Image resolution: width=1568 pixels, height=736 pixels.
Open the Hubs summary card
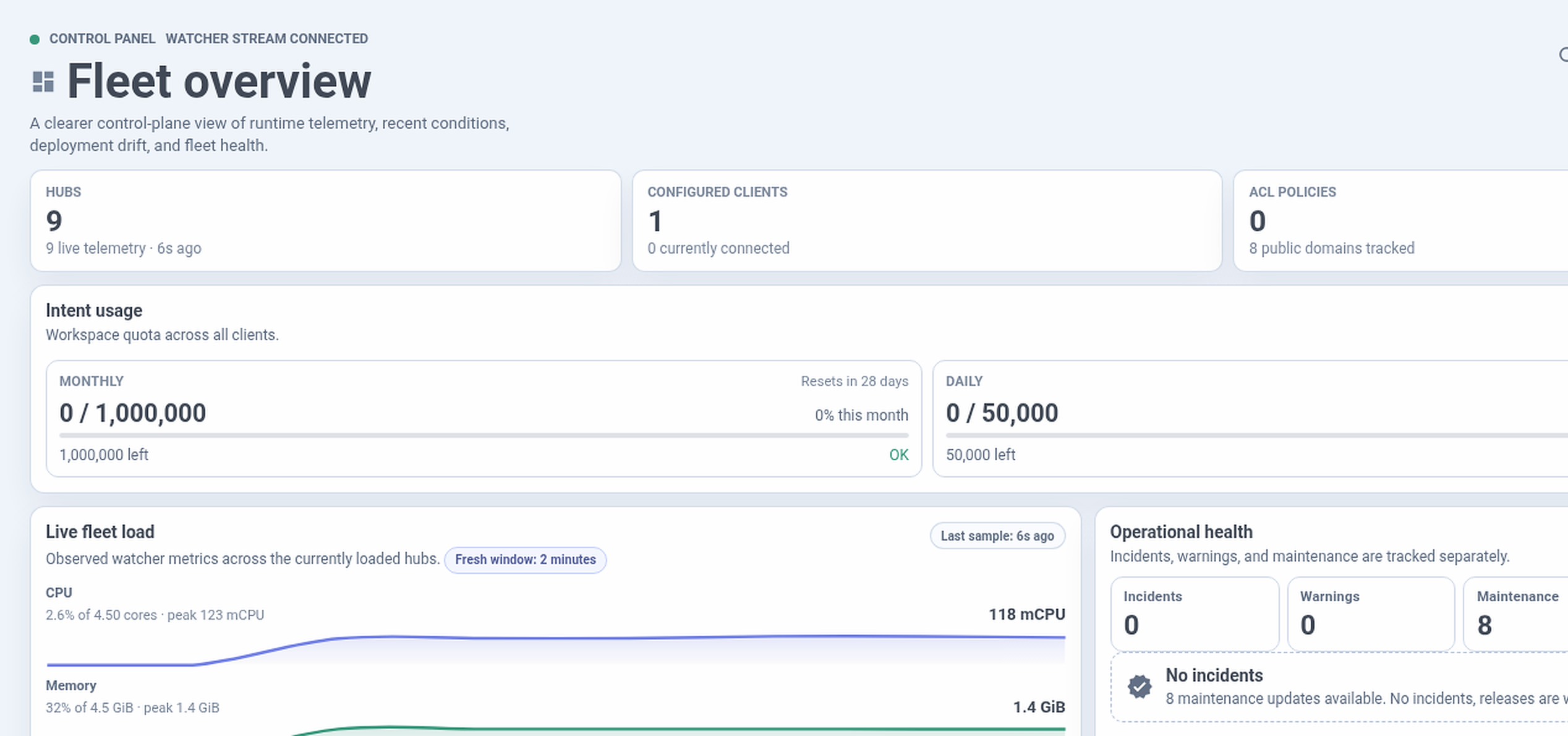point(325,221)
